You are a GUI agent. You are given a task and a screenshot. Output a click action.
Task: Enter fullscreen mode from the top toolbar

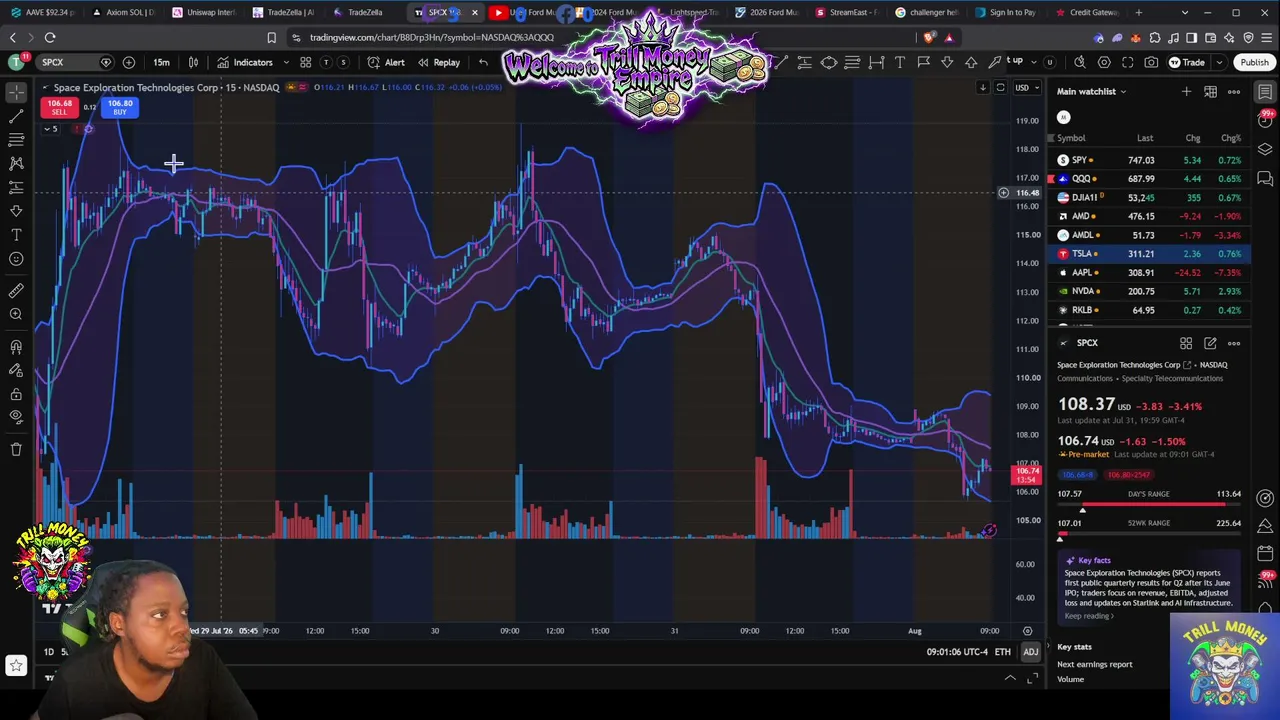(1128, 62)
